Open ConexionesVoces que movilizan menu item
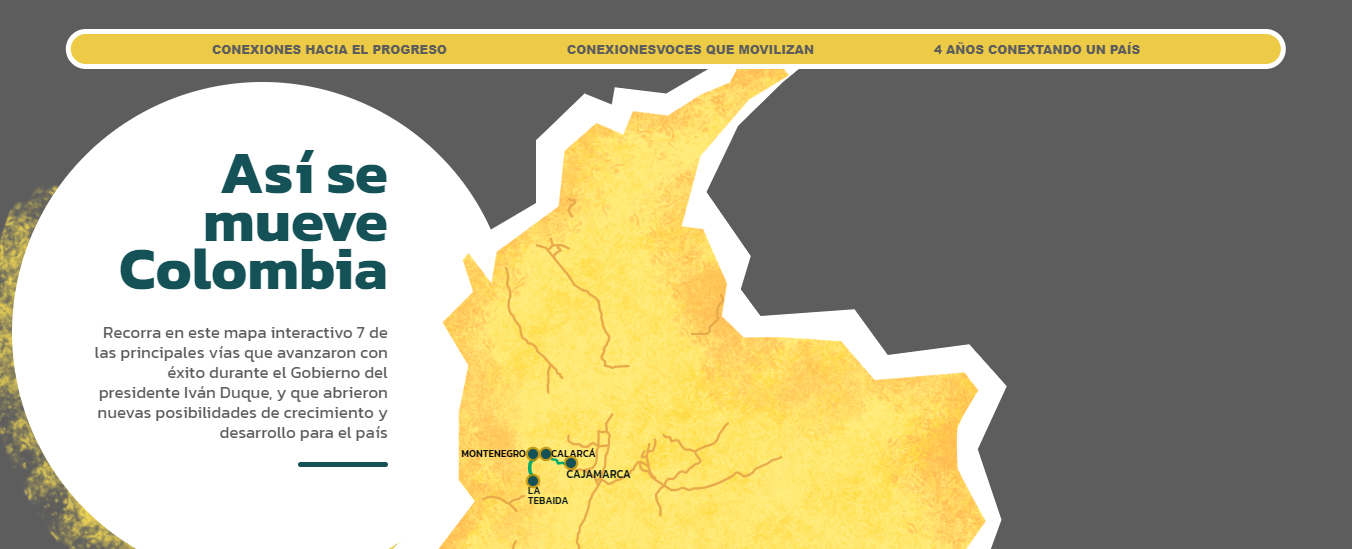1352x549 pixels. pyautogui.click(x=690, y=49)
